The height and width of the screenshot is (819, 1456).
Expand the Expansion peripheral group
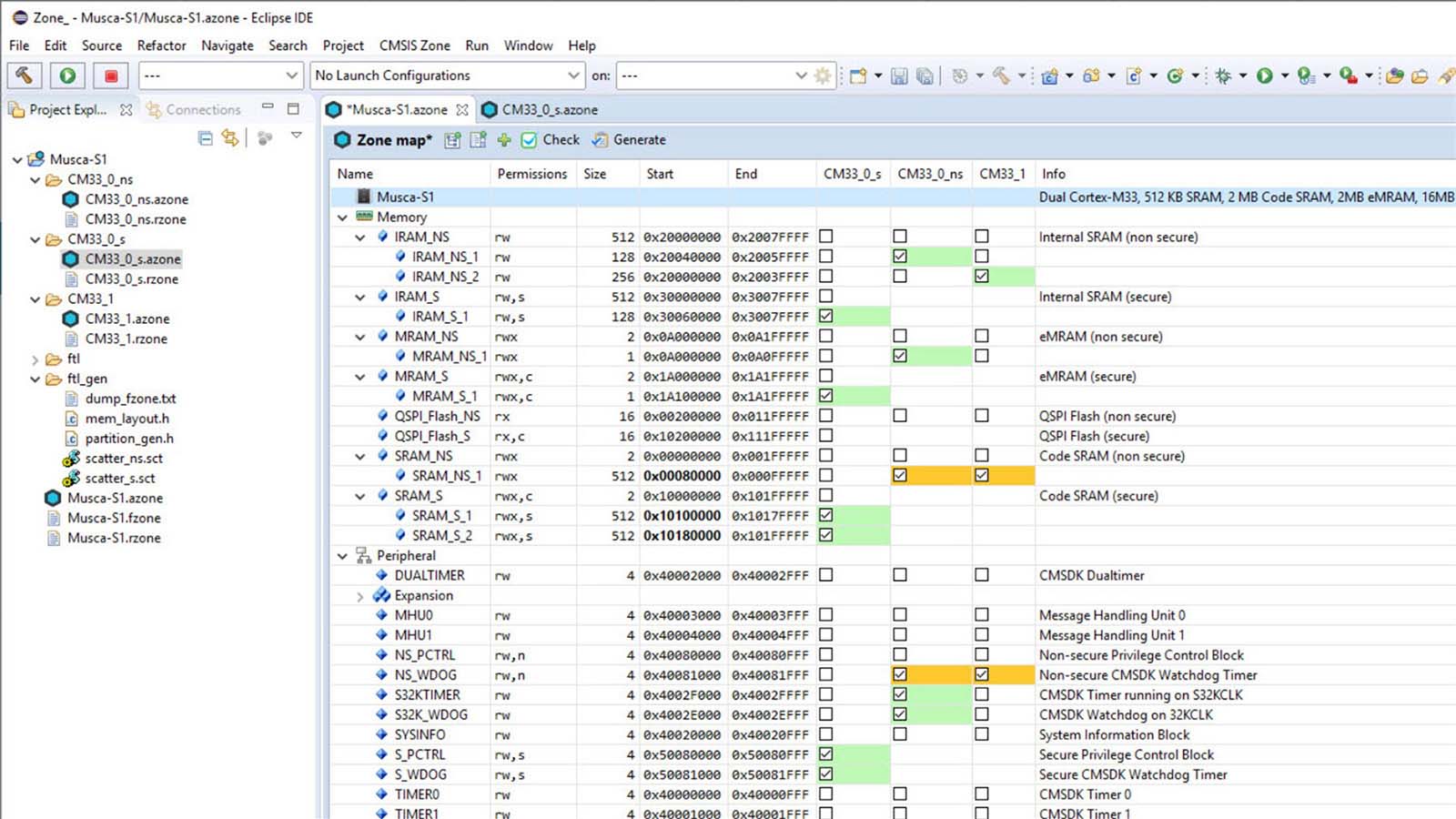click(360, 596)
